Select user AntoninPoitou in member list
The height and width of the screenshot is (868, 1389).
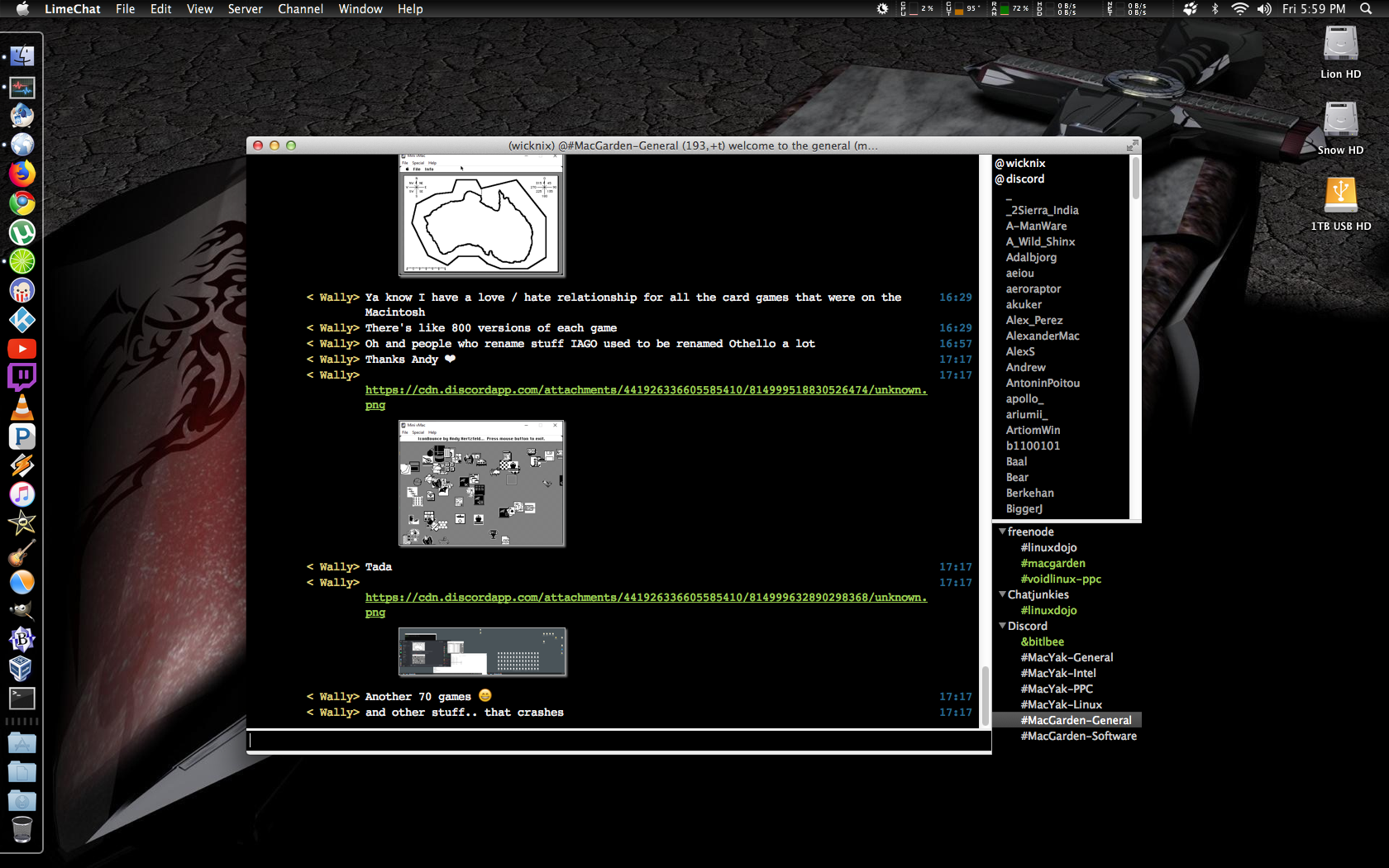[x=1043, y=383]
